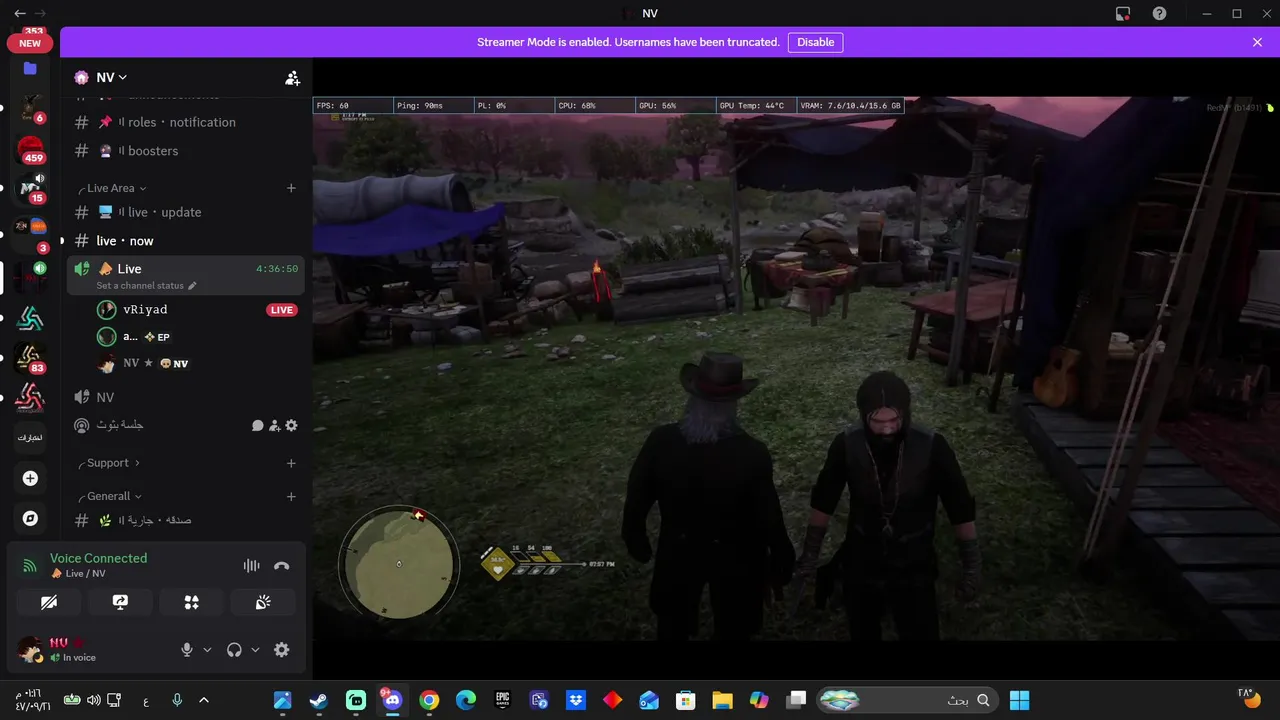Image resolution: width=1280 pixels, height=720 pixels.
Task: Open the صدقه · جارية text channel
Action: (x=186, y=520)
